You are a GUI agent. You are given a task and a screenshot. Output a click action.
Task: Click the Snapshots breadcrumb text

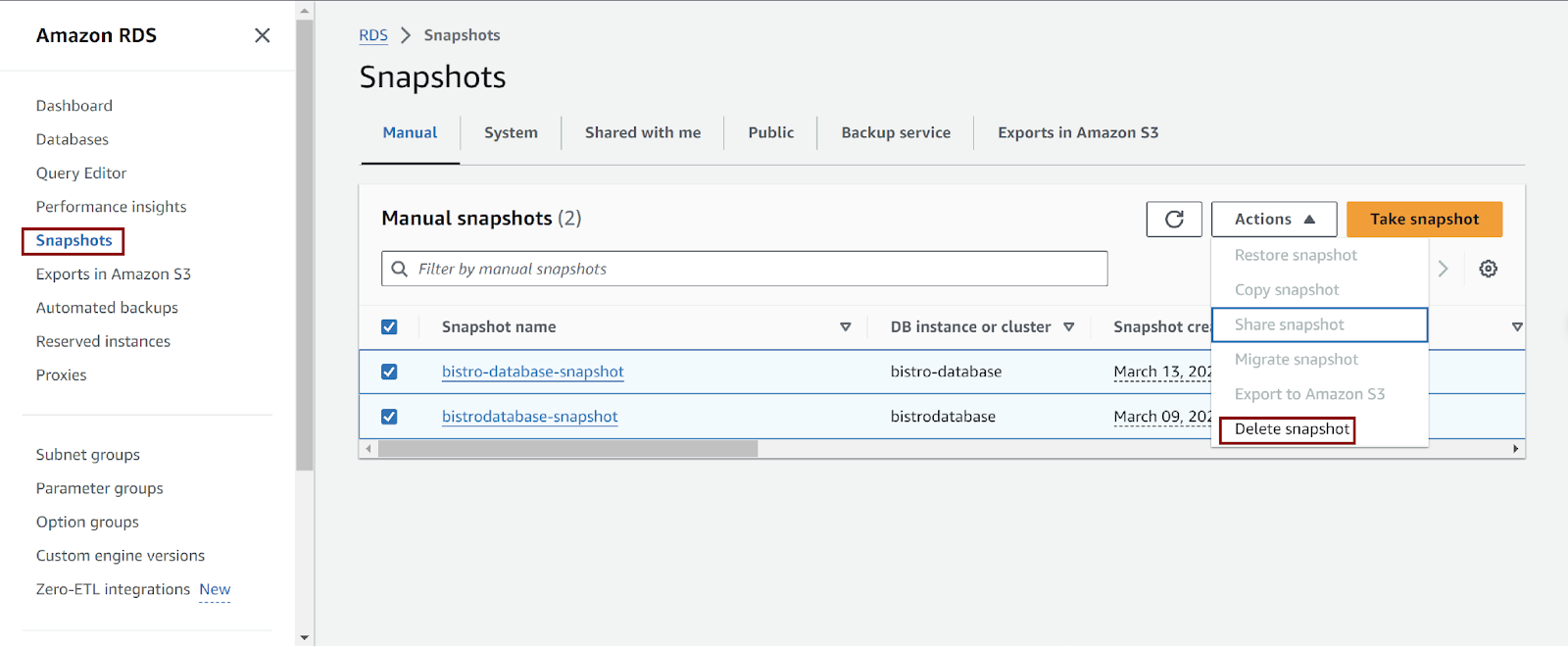coord(462,35)
